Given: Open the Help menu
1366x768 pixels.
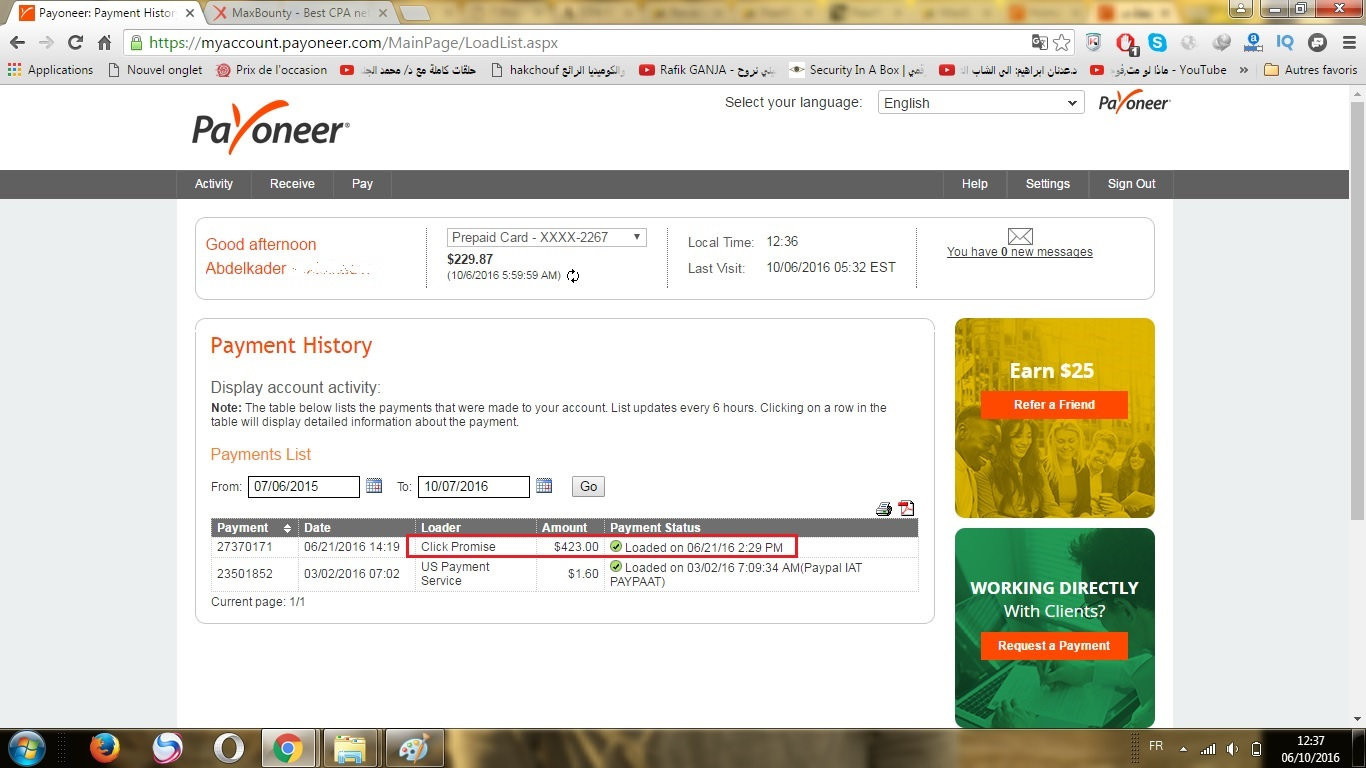Looking at the screenshot, I should [x=975, y=184].
